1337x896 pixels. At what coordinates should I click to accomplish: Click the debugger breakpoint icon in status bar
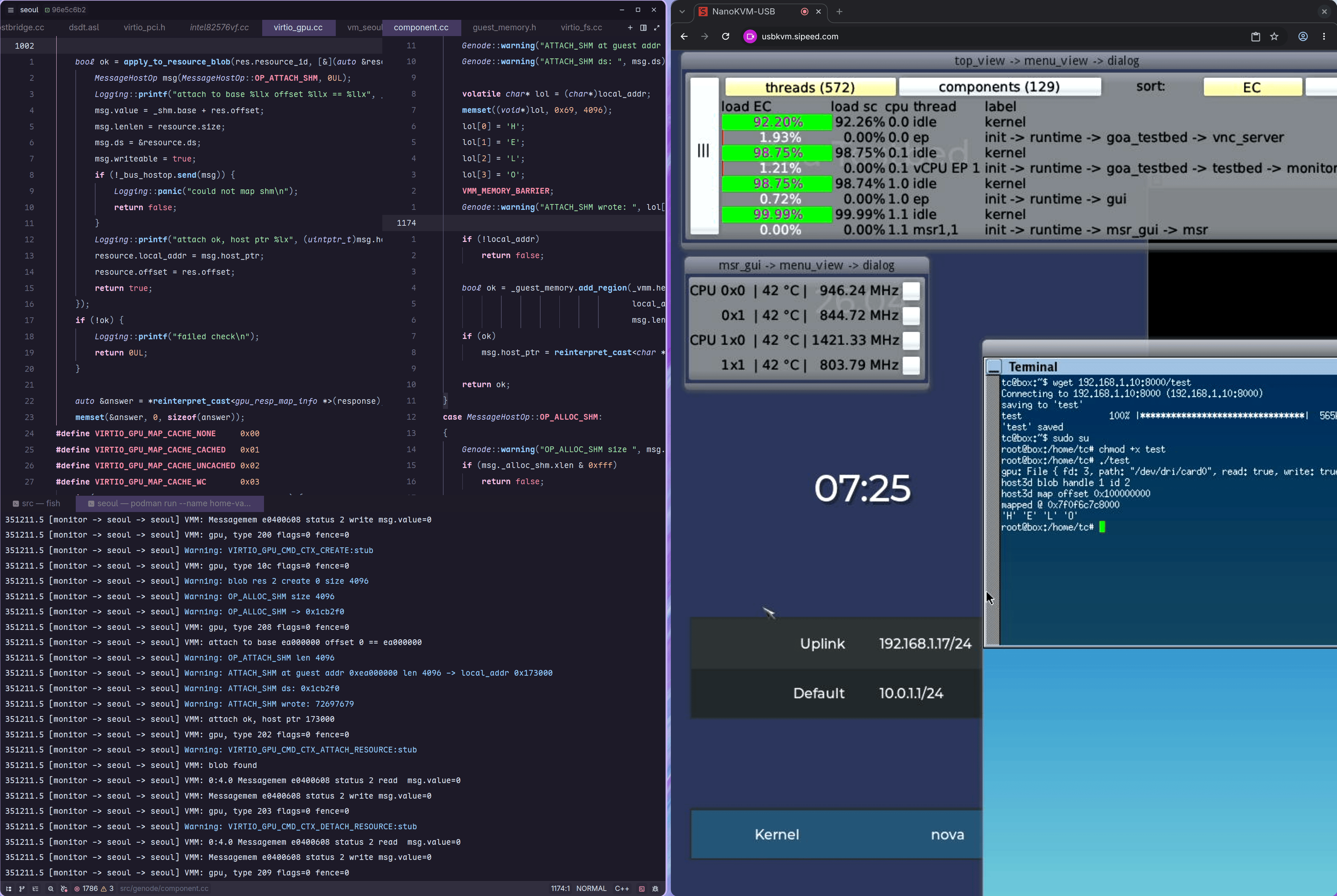pos(63,888)
